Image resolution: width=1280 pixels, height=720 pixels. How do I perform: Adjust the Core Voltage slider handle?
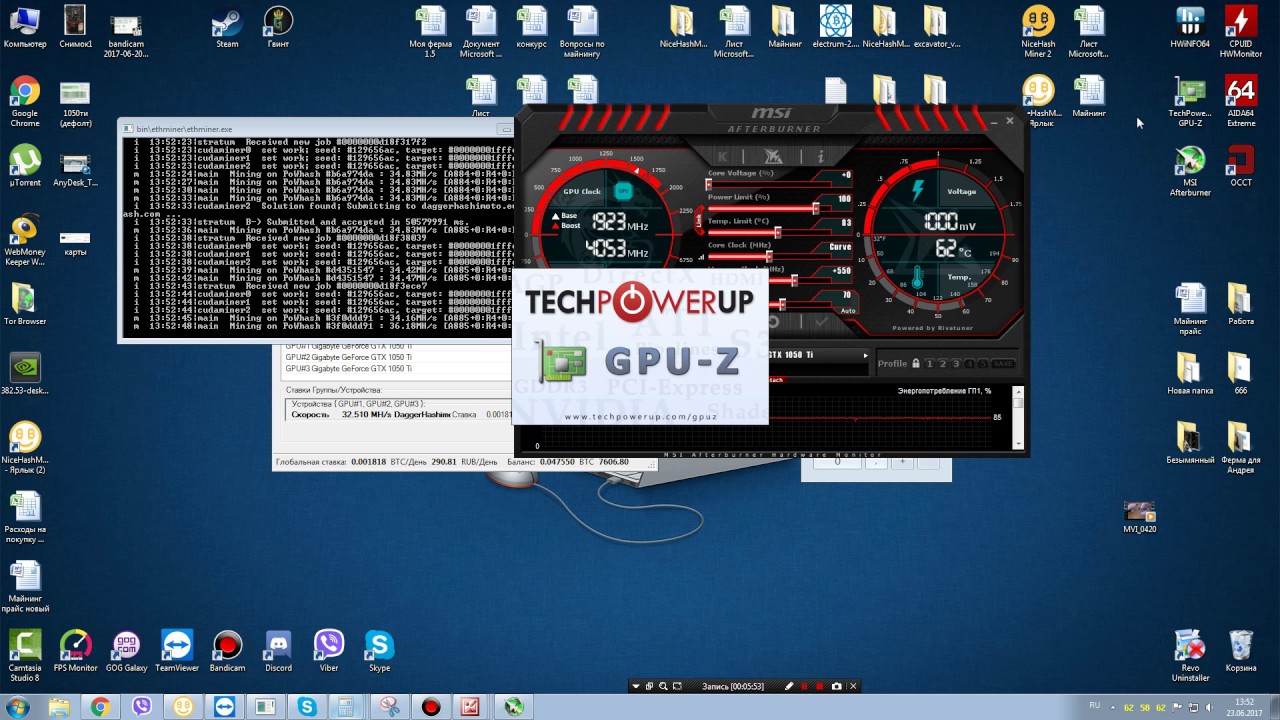pyautogui.click(x=709, y=185)
